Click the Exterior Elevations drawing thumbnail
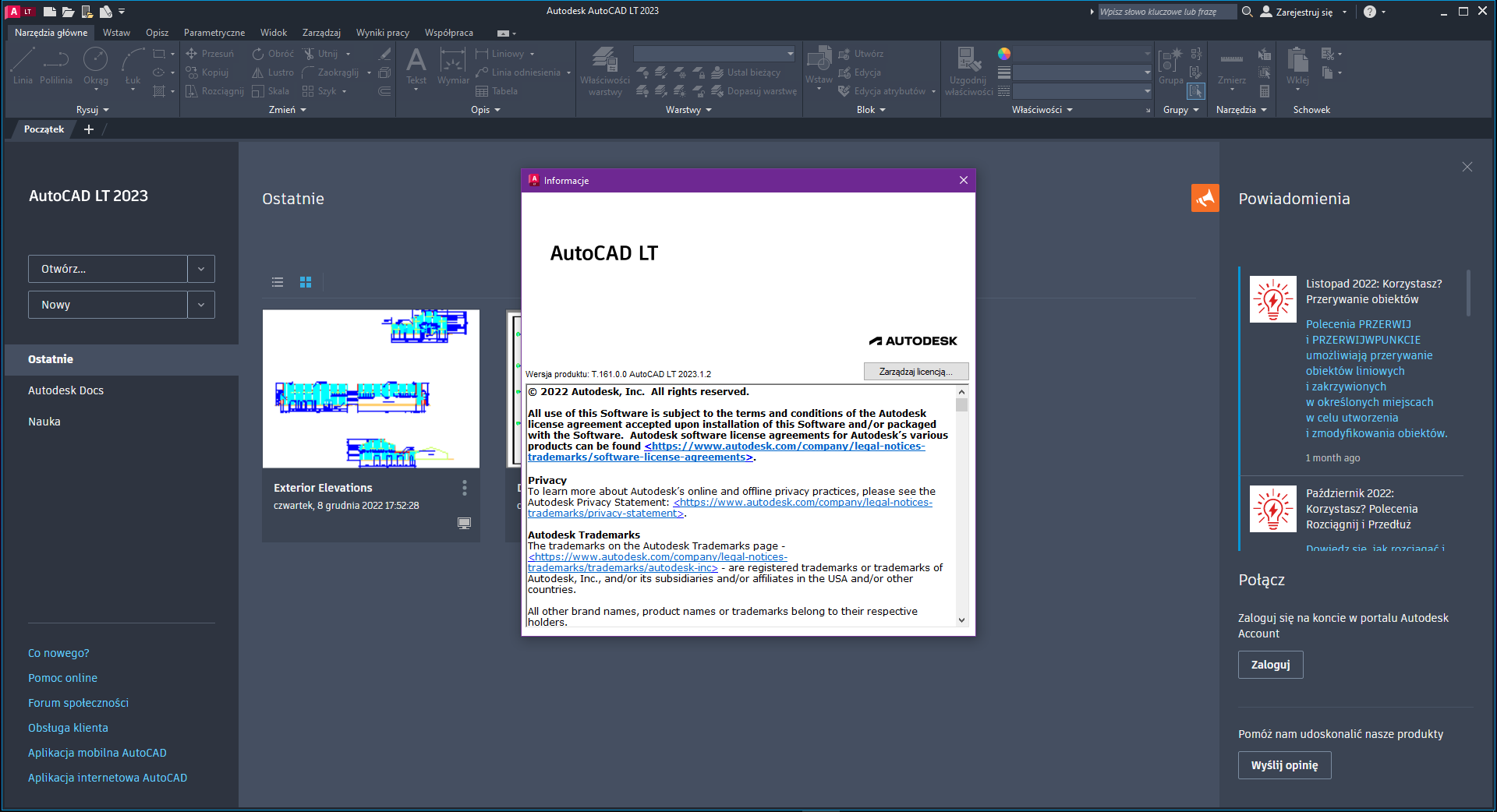The height and width of the screenshot is (812, 1497). (371, 389)
